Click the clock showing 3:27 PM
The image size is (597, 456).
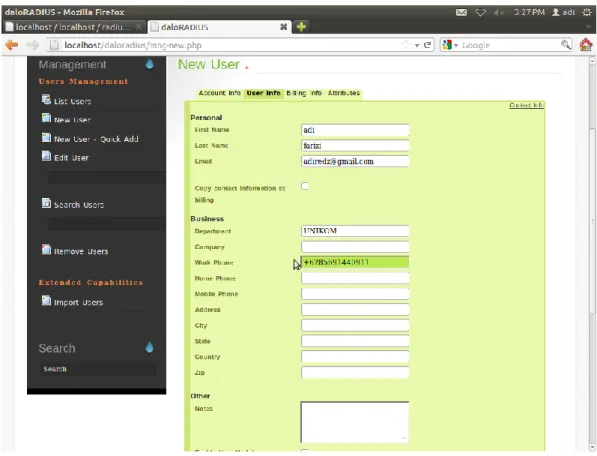tap(529, 12)
